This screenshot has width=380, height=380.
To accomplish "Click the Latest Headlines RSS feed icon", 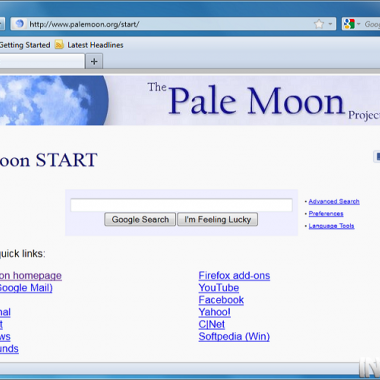I will click(x=59, y=45).
